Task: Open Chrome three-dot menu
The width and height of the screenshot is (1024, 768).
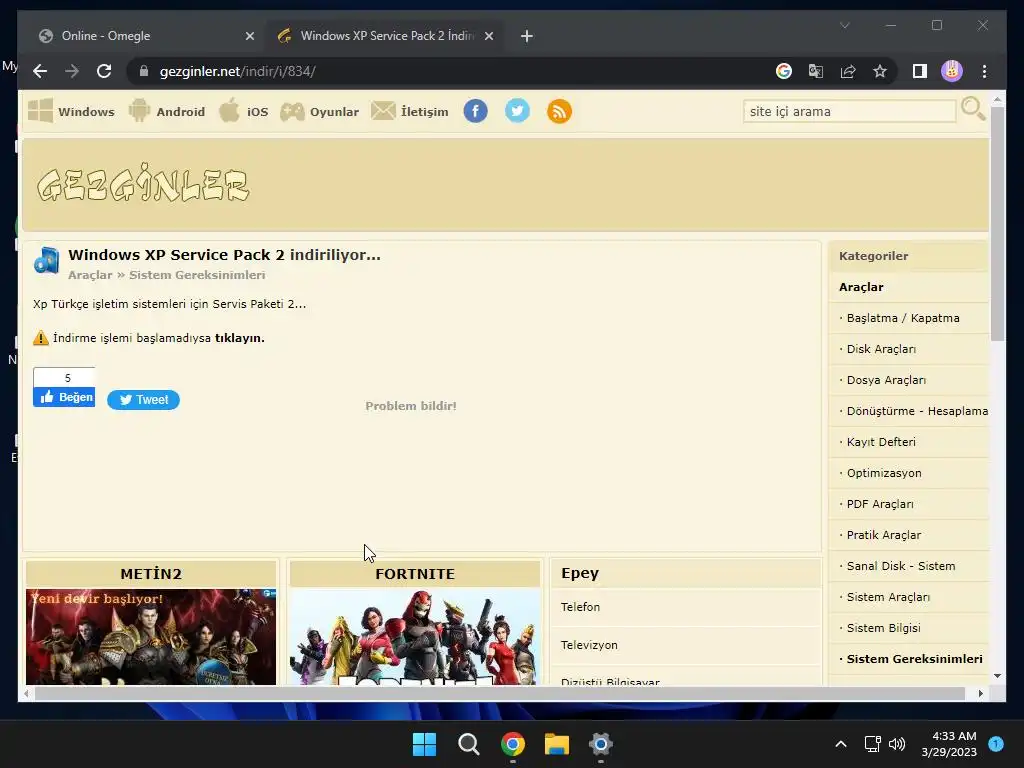Action: [984, 71]
